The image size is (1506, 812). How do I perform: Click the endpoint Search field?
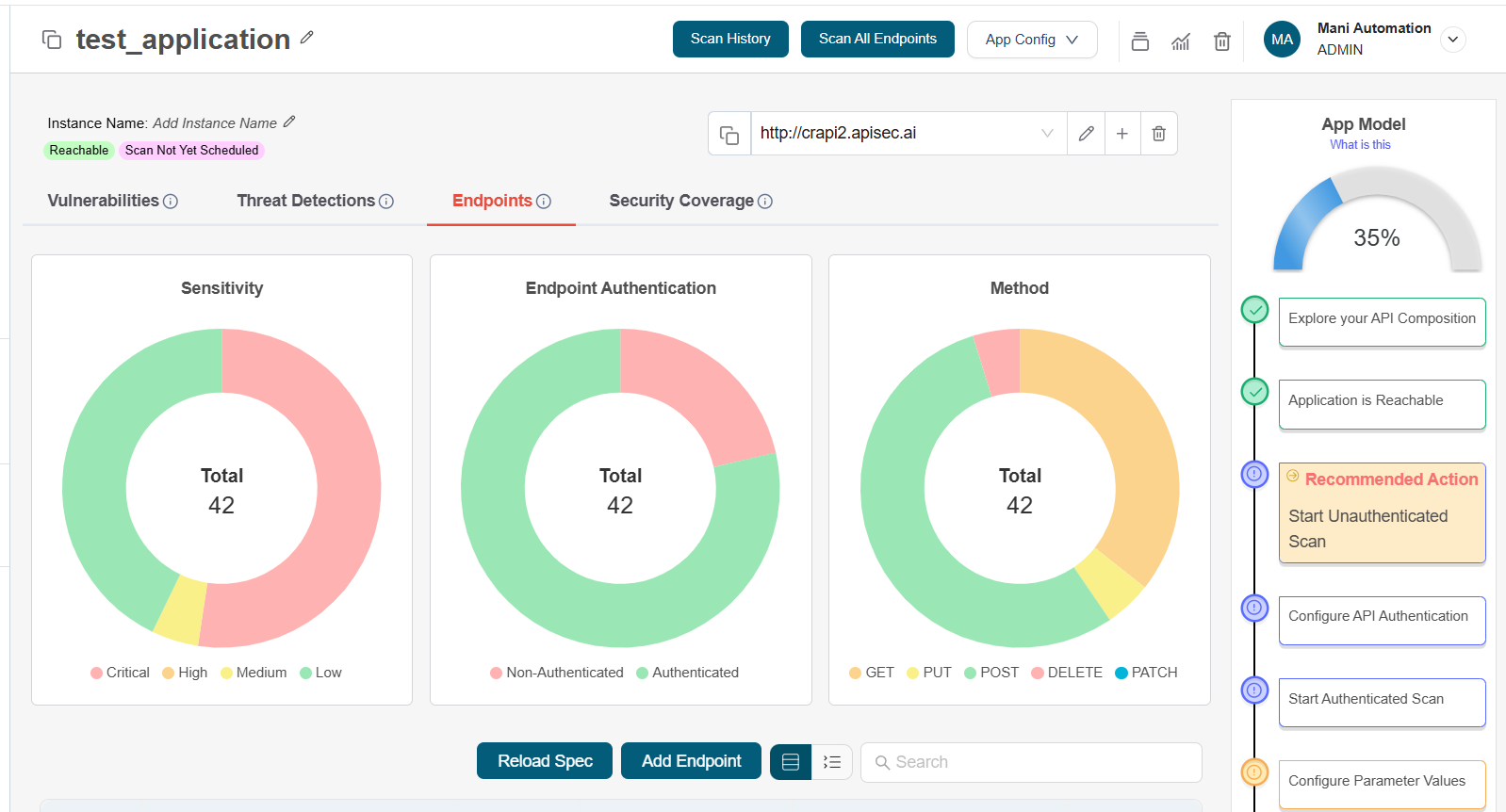(x=1031, y=762)
